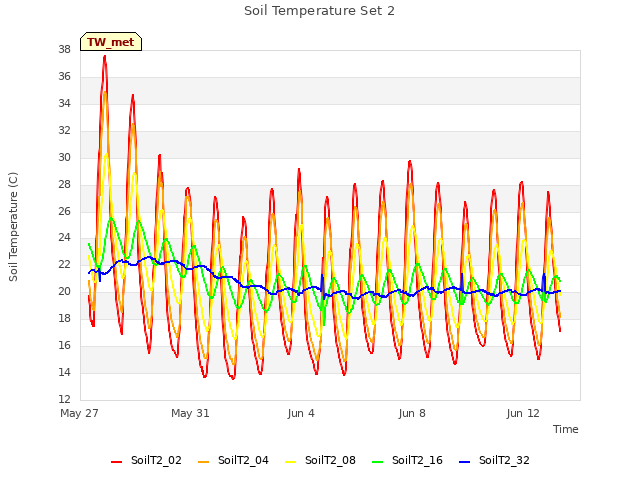
Task: Click the 26 y-axis tick label
Action: pyautogui.click(x=64, y=211)
